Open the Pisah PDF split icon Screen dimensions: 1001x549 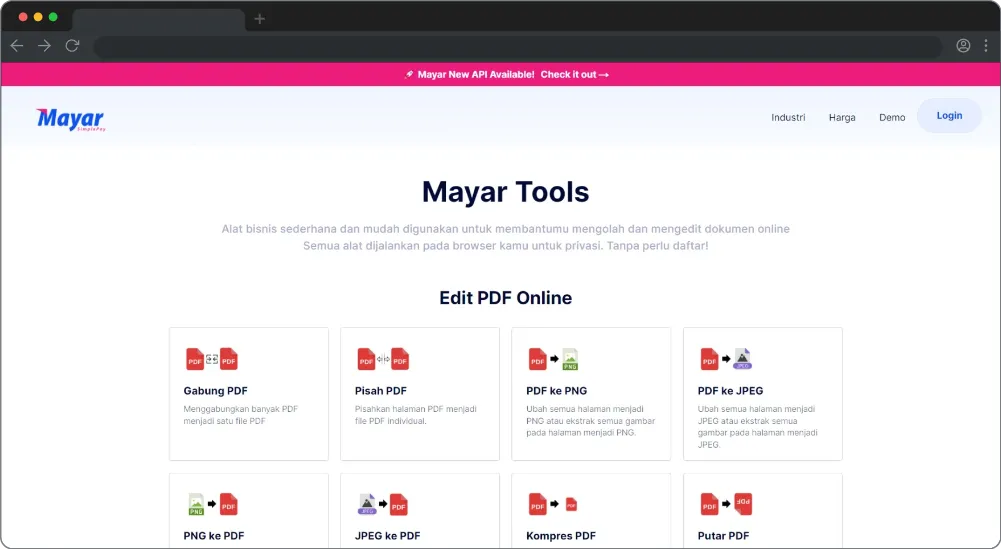[x=383, y=359]
